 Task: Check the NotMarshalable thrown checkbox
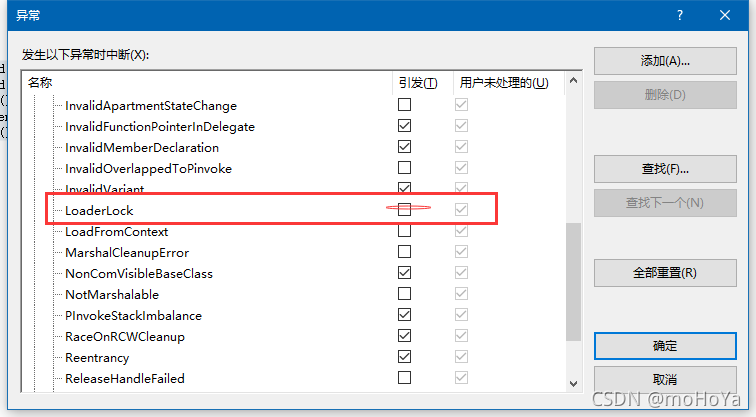click(404, 294)
